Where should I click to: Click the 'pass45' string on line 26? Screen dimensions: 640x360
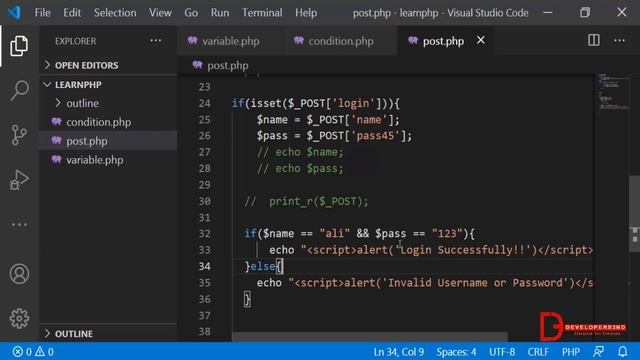[x=375, y=136]
